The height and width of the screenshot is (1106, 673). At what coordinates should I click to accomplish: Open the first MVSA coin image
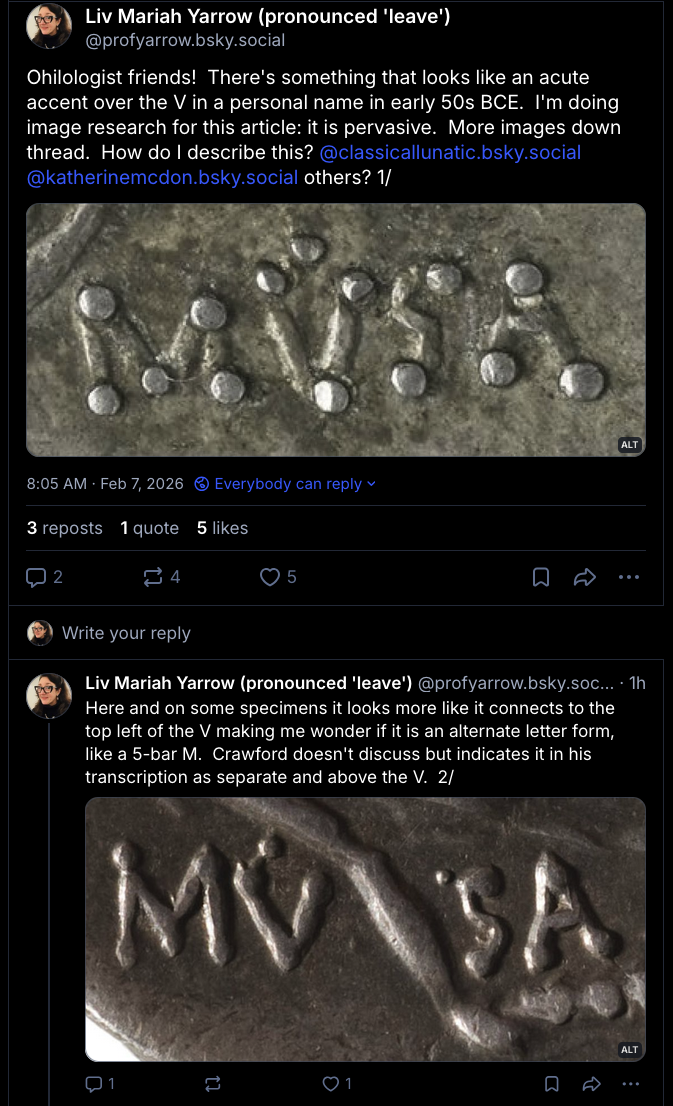[x=335, y=330]
